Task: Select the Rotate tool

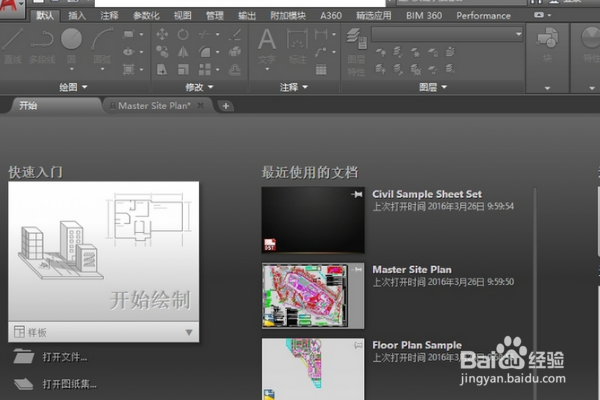Action: pyautogui.click(x=183, y=34)
